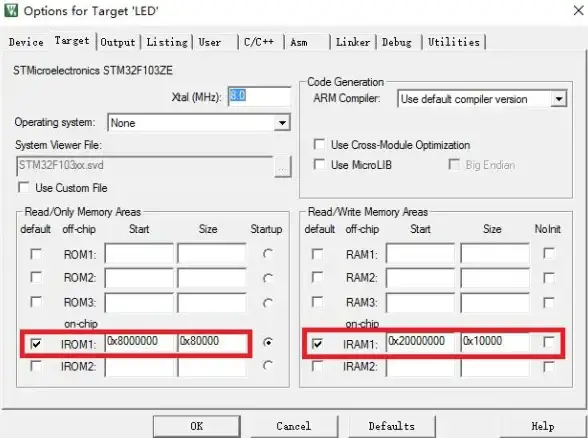Screen dimensions: 588x438
Task: Click the IRAM1 Start field 0x20000000
Action: [420, 342]
